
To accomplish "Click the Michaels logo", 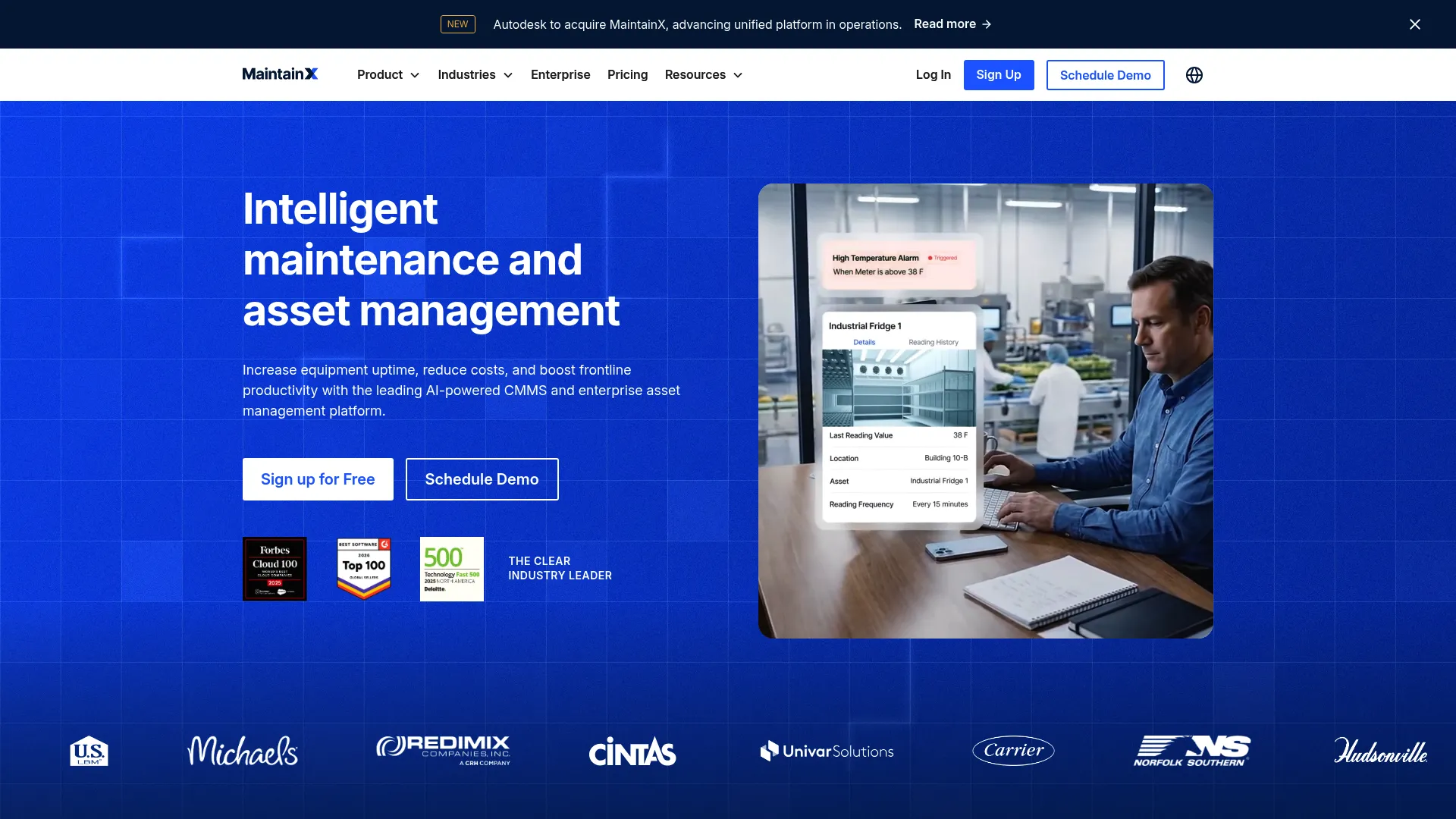I will pyautogui.click(x=243, y=751).
